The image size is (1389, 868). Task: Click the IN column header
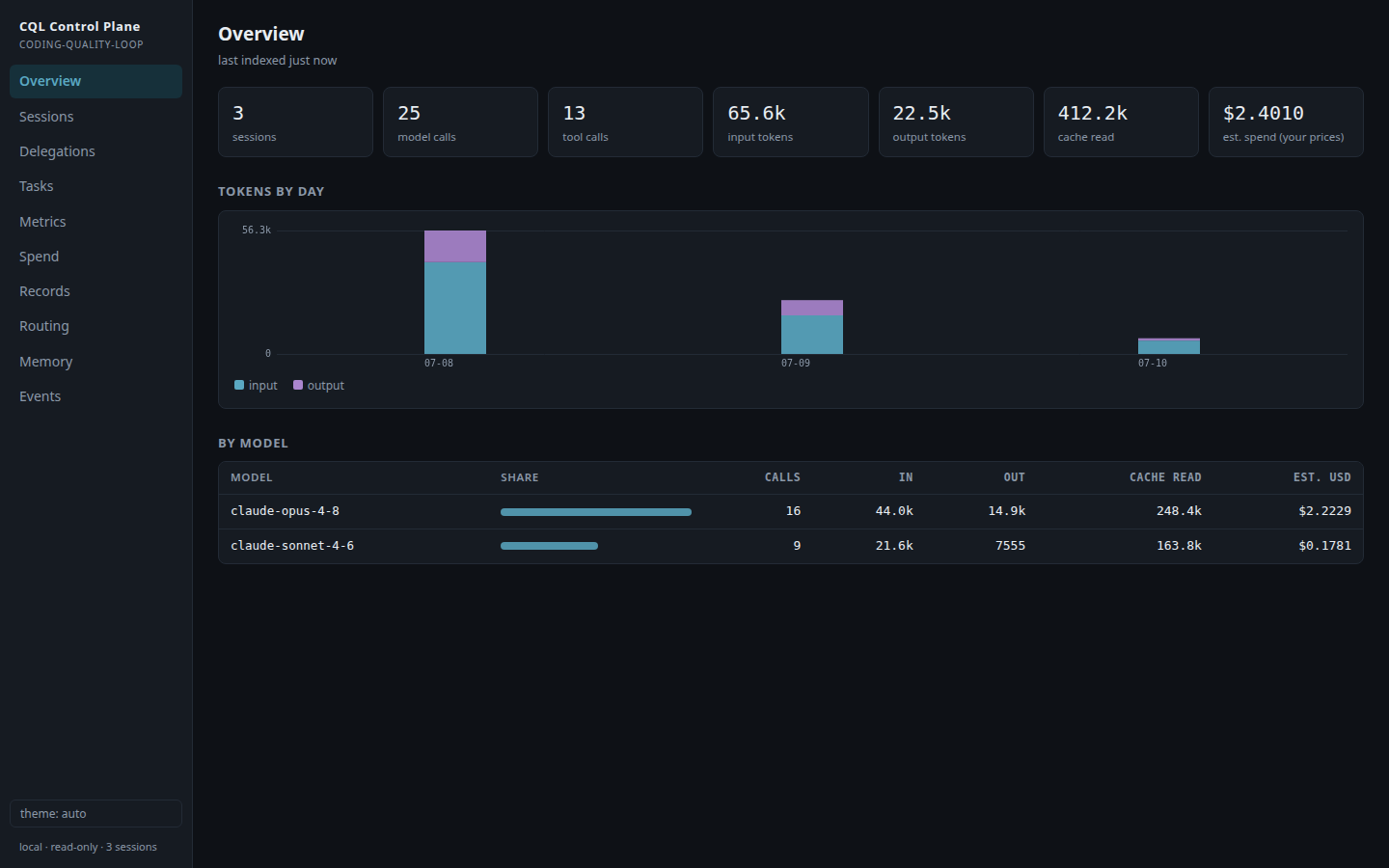pyautogui.click(x=906, y=477)
